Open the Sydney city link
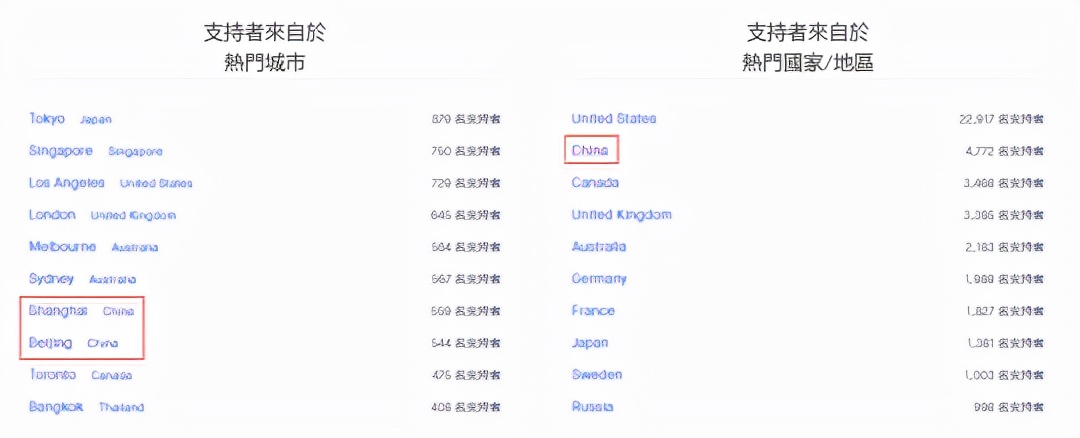The width and height of the screenshot is (1080, 438). [51, 279]
